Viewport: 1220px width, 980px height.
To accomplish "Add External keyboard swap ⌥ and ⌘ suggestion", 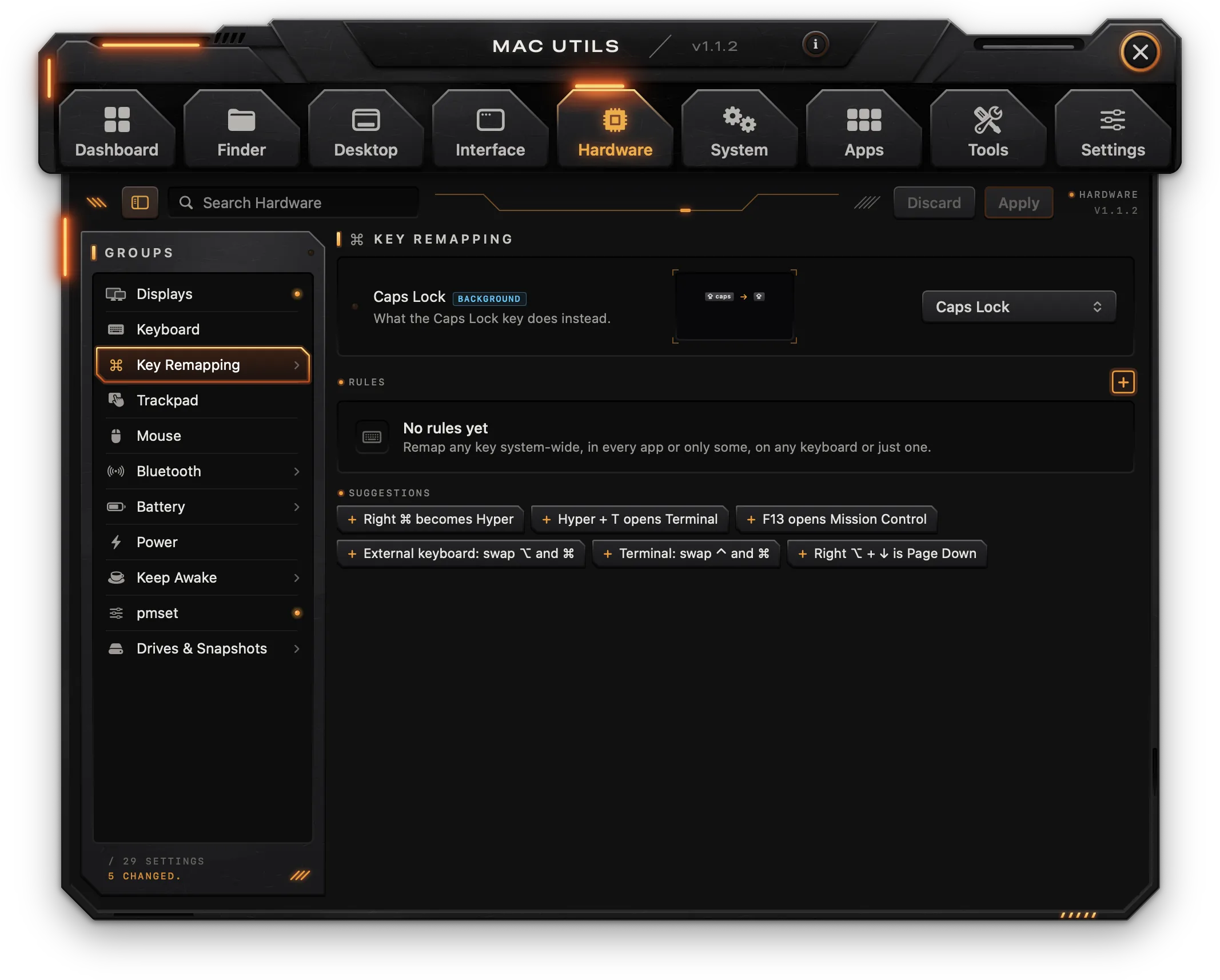I will pyautogui.click(x=461, y=553).
